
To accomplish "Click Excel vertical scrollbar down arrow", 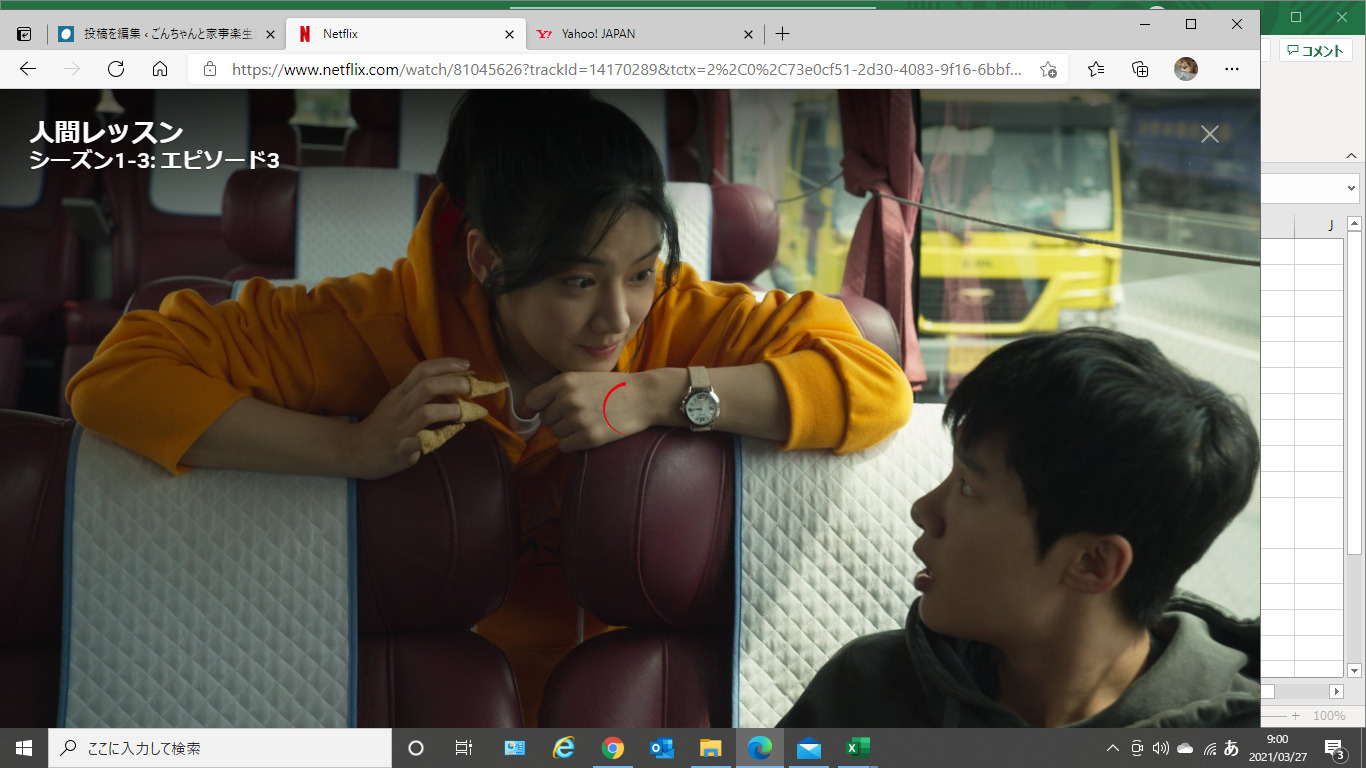I will pos(1354,670).
